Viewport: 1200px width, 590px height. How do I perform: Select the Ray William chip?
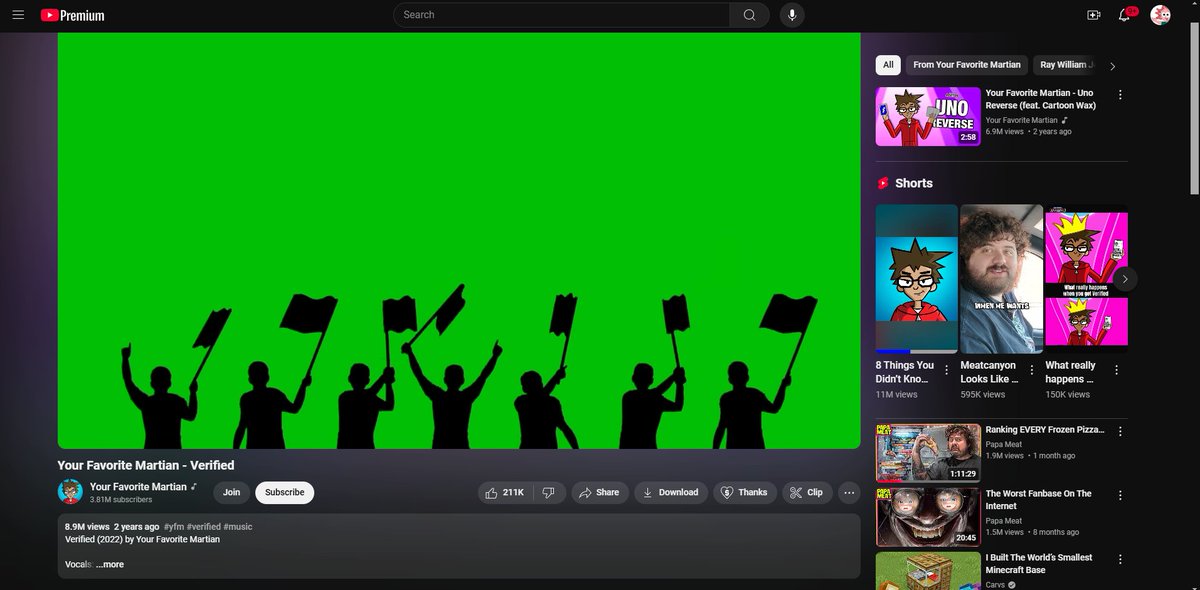[1065, 65]
